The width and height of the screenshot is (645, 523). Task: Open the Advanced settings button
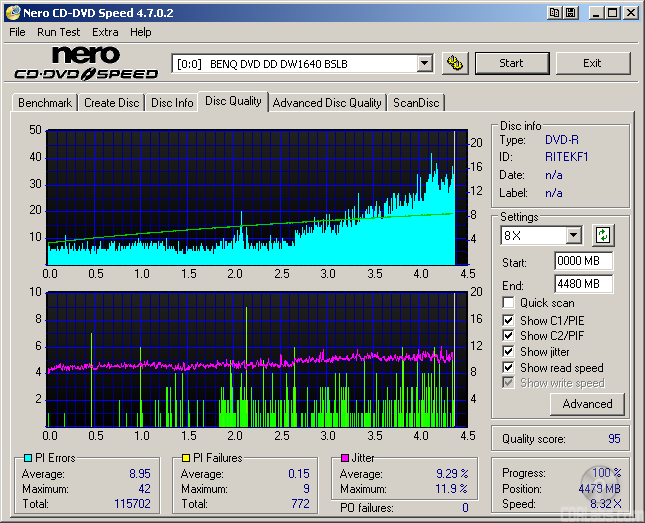click(587, 404)
